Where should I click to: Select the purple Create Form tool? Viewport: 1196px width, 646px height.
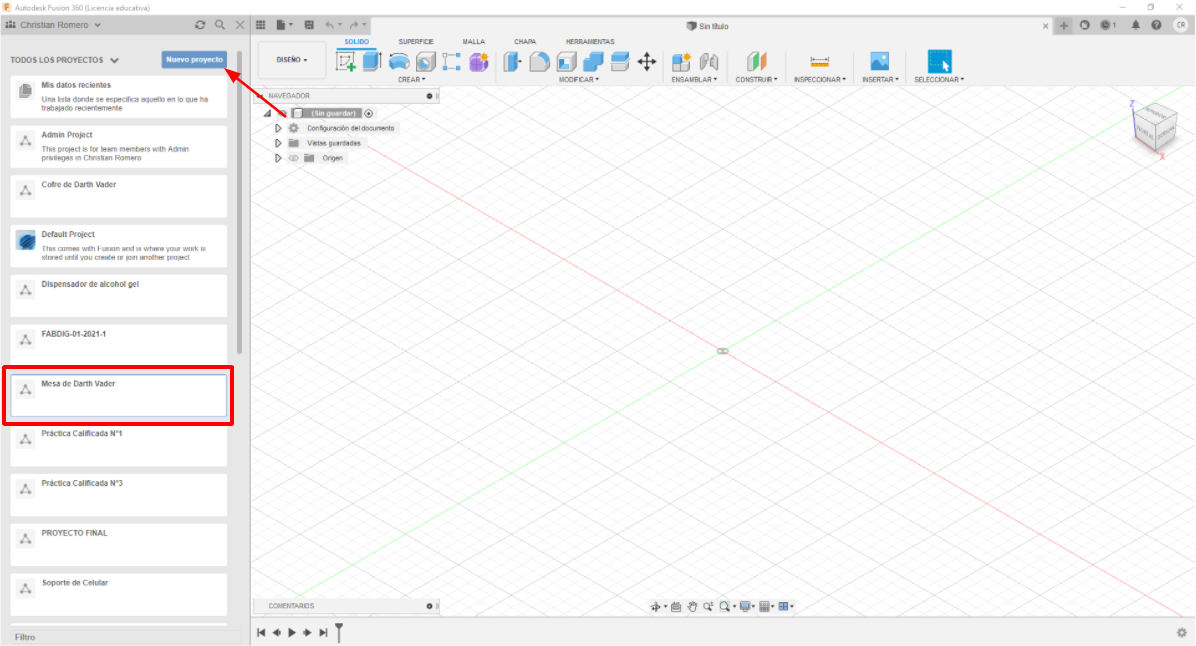pyautogui.click(x=478, y=62)
